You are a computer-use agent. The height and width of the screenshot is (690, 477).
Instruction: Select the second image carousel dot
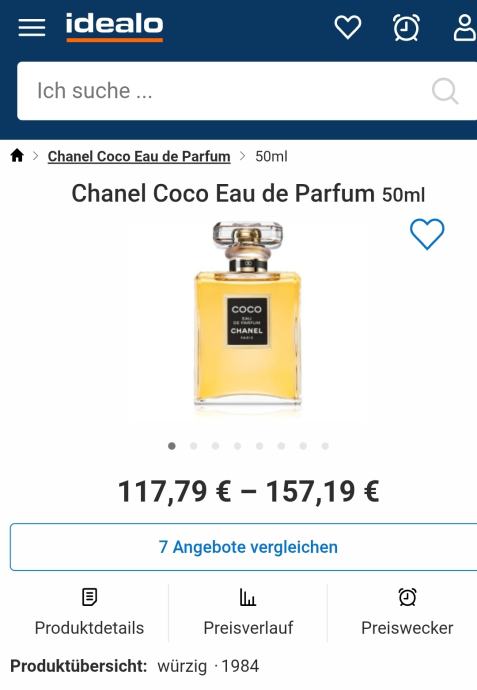(x=194, y=446)
